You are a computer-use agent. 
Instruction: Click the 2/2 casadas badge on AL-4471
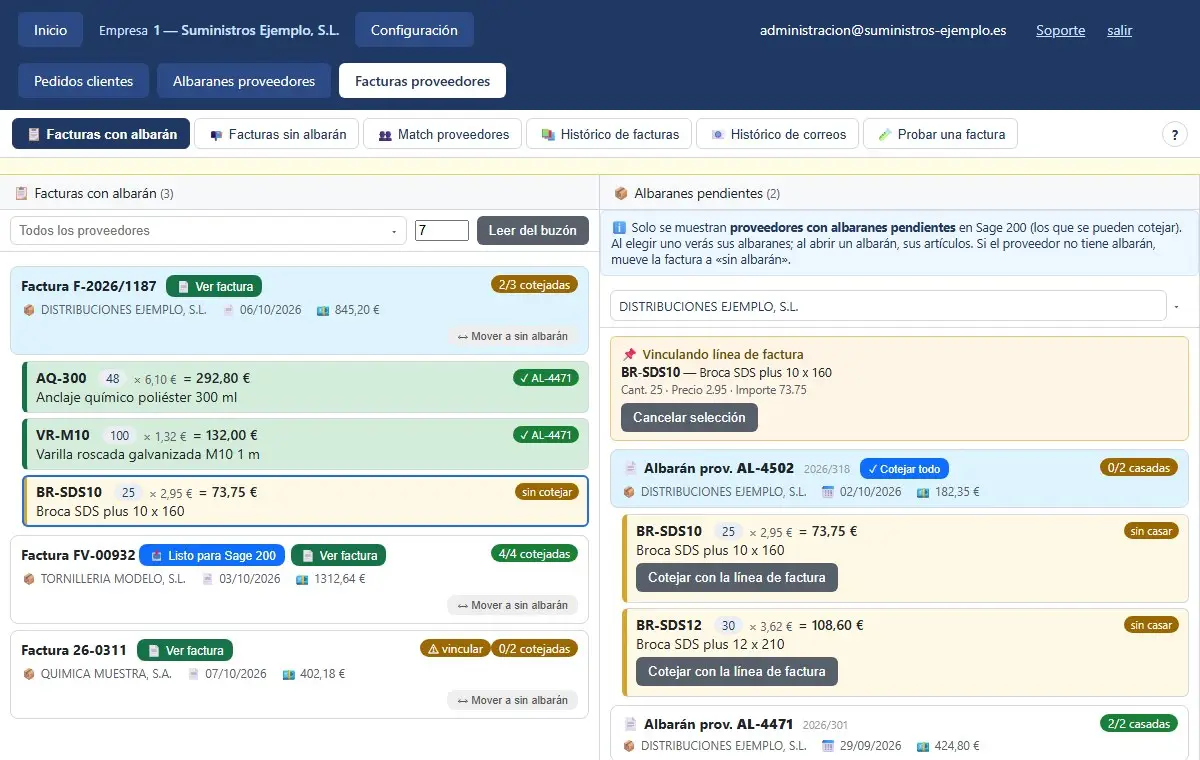click(1139, 723)
